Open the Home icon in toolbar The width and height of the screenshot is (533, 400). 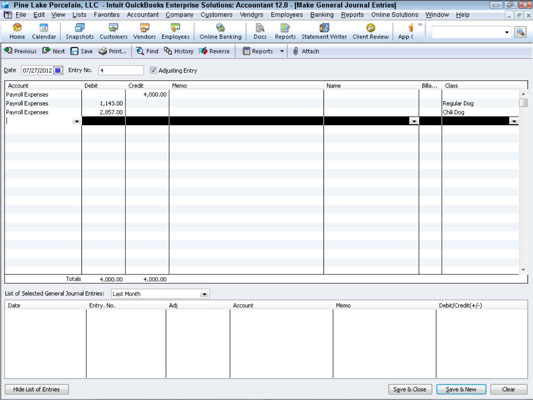coord(17,28)
